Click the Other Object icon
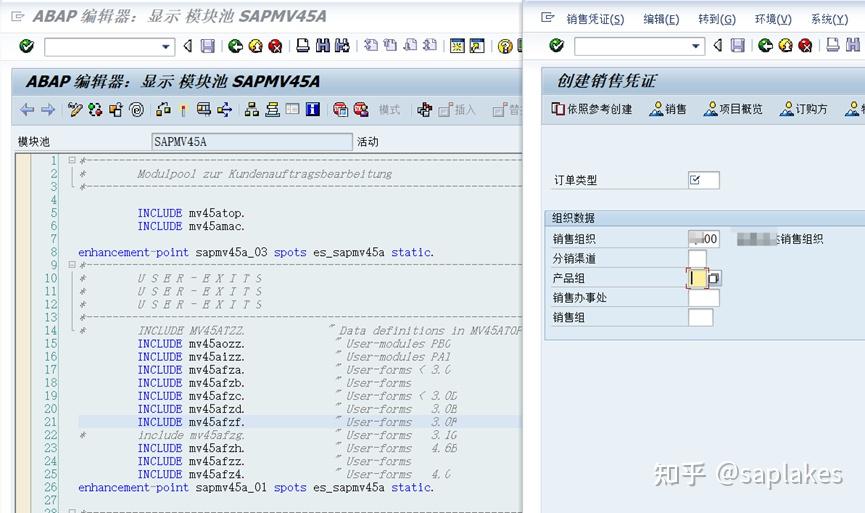 (x=116, y=110)
